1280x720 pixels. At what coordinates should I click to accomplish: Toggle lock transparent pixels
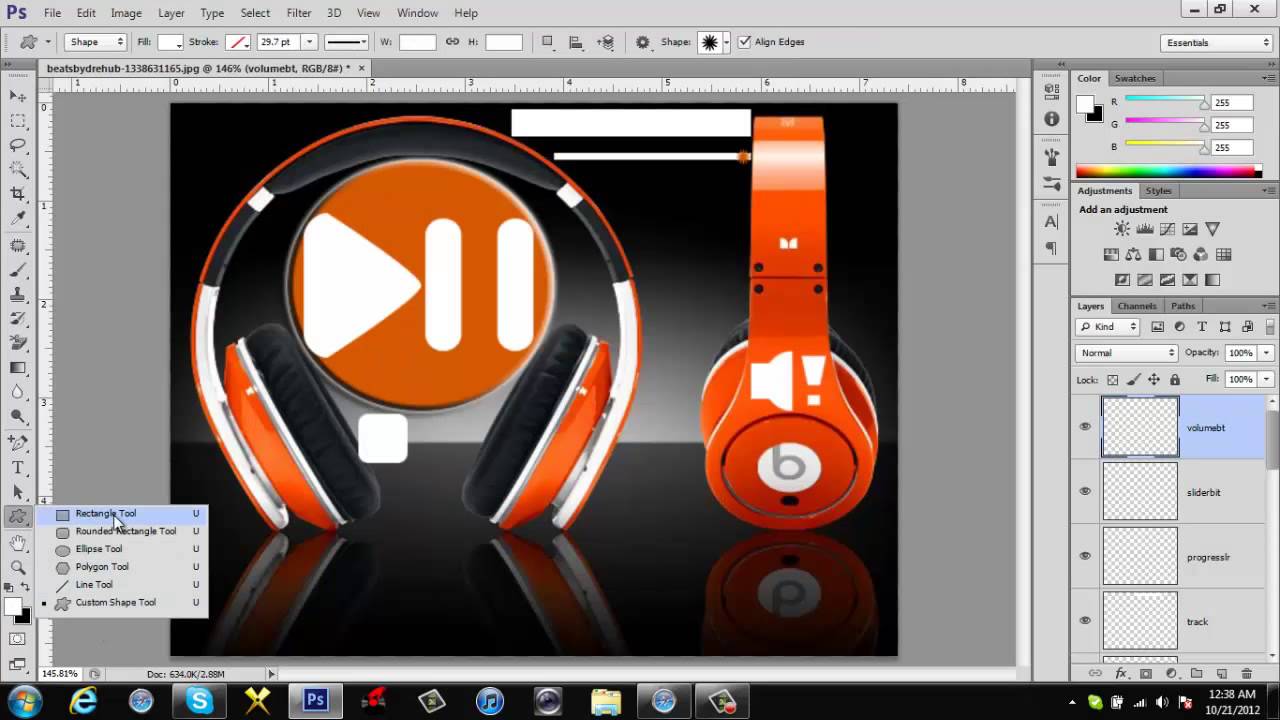pyautogui.click(x=1112, y=380)
